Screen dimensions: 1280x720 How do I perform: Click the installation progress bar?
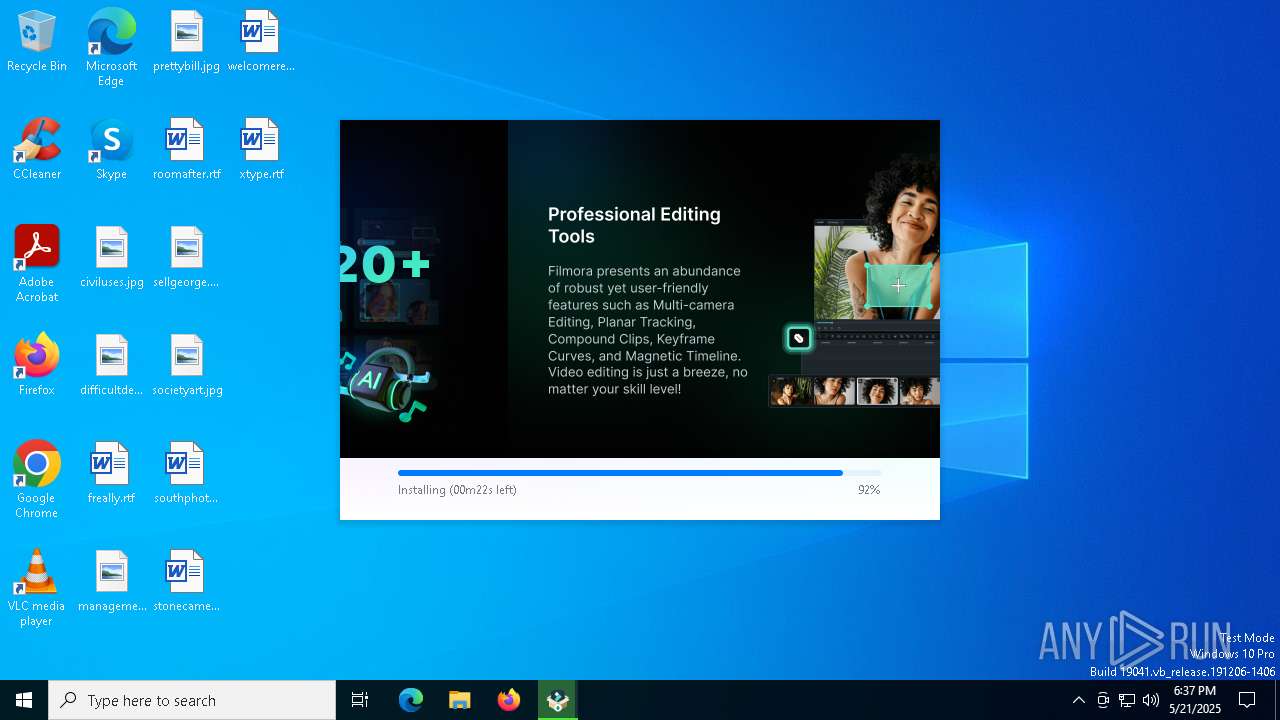tap(640, 473)
